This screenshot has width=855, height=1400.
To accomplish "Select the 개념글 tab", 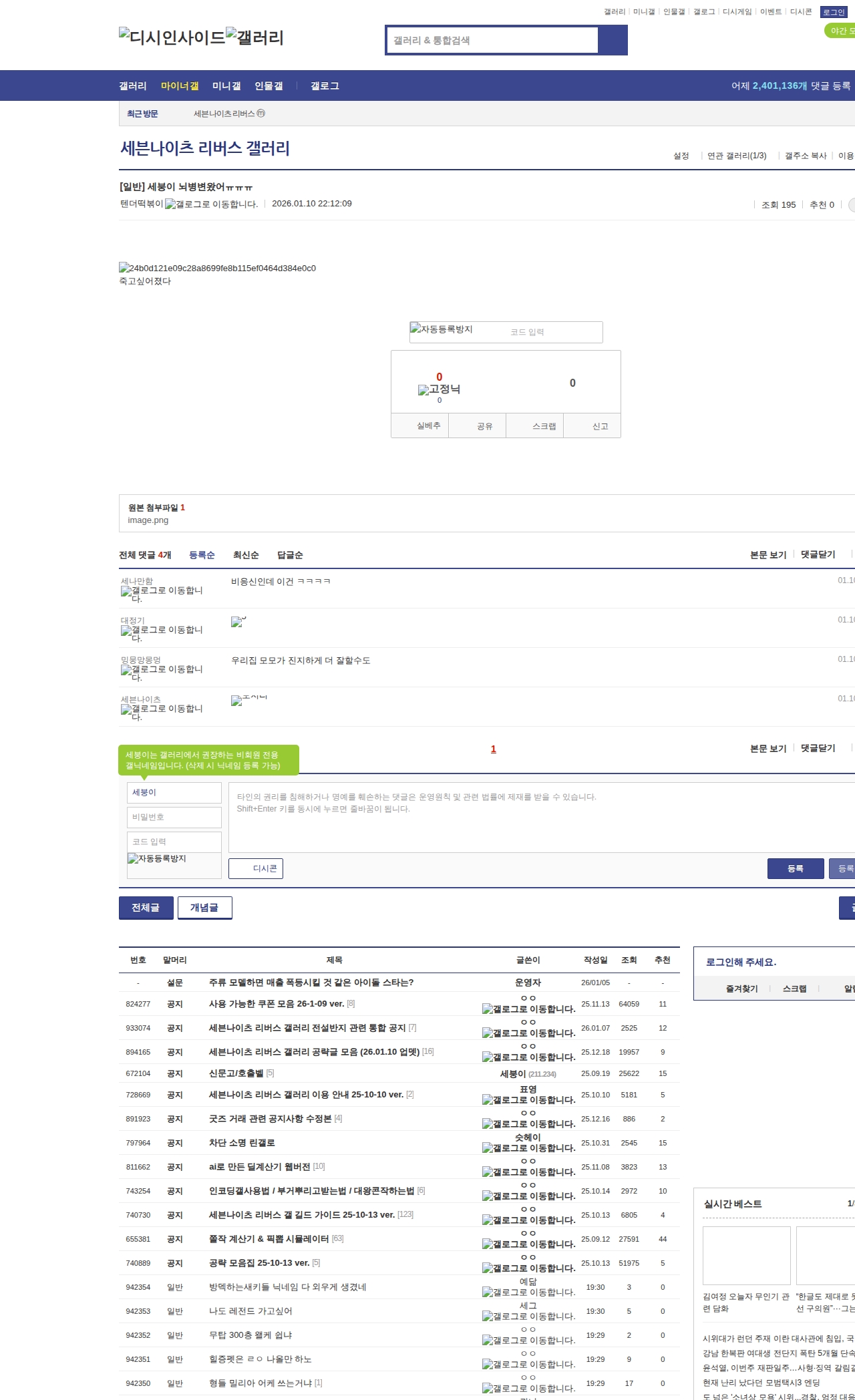I will point(204,908).
